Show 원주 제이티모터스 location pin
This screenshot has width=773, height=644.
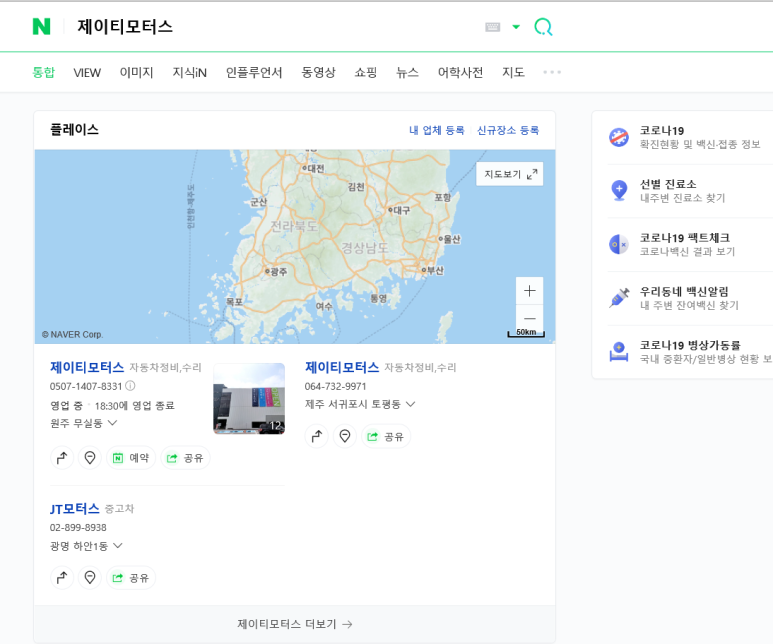click(x=90, y=458)
